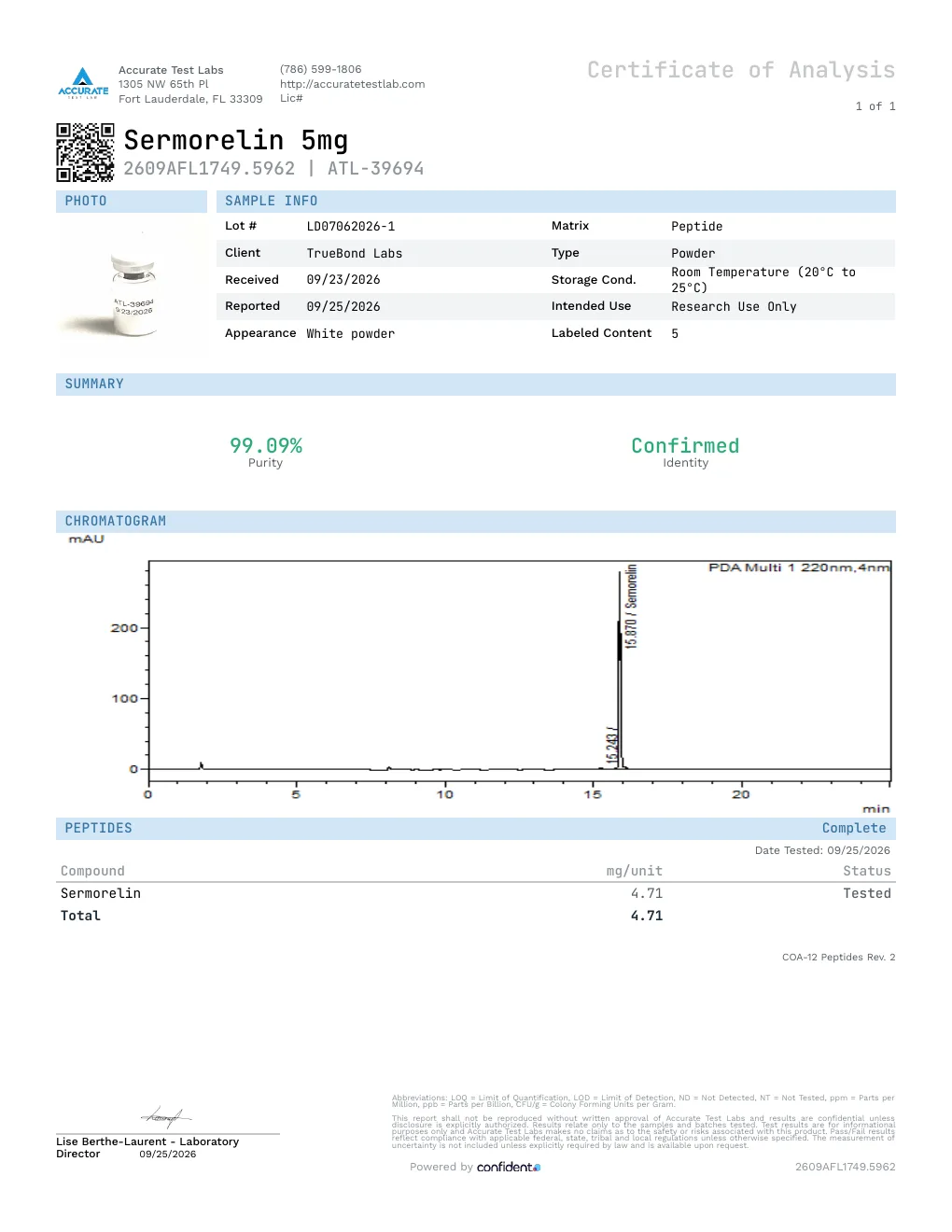The width and height of the screenshot is (952, 1232).
Task: Select the Certificate of Analysis heading
Action: tap(741, 71)
